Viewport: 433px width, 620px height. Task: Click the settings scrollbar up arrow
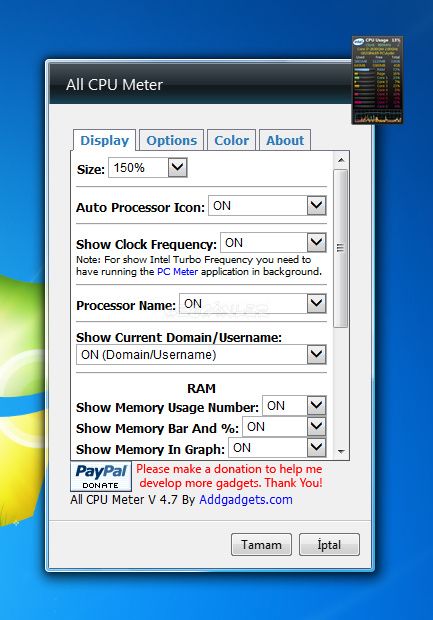tap(341, 160)
